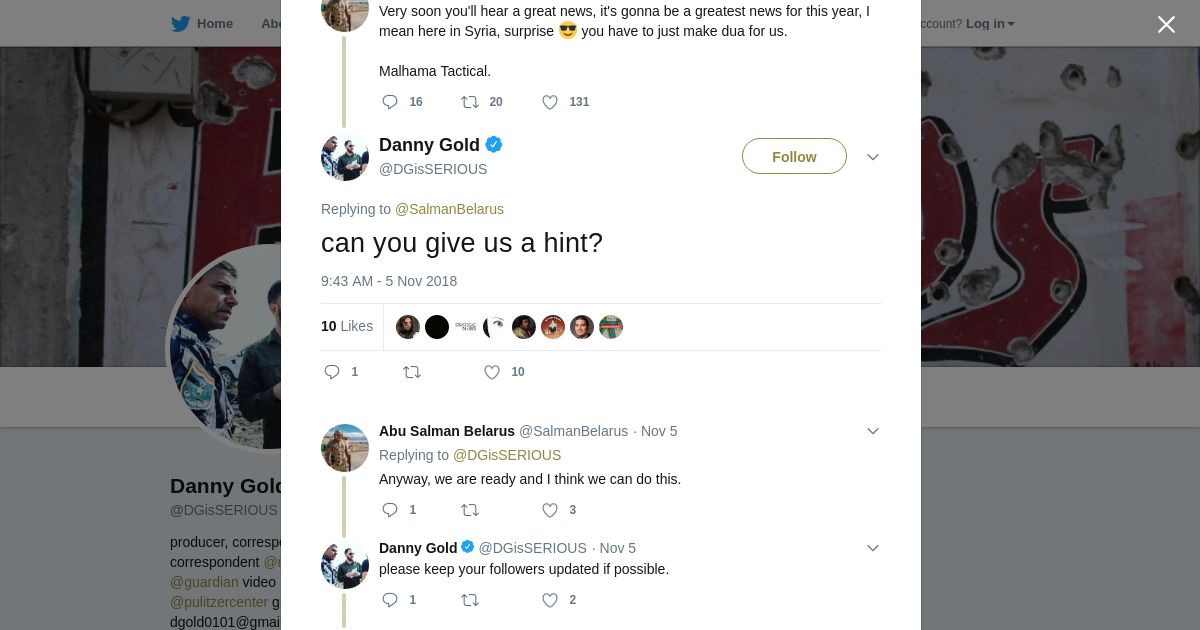Follow Danny Gold
This screenshot has height=630, width=1200.
[794, 157]
